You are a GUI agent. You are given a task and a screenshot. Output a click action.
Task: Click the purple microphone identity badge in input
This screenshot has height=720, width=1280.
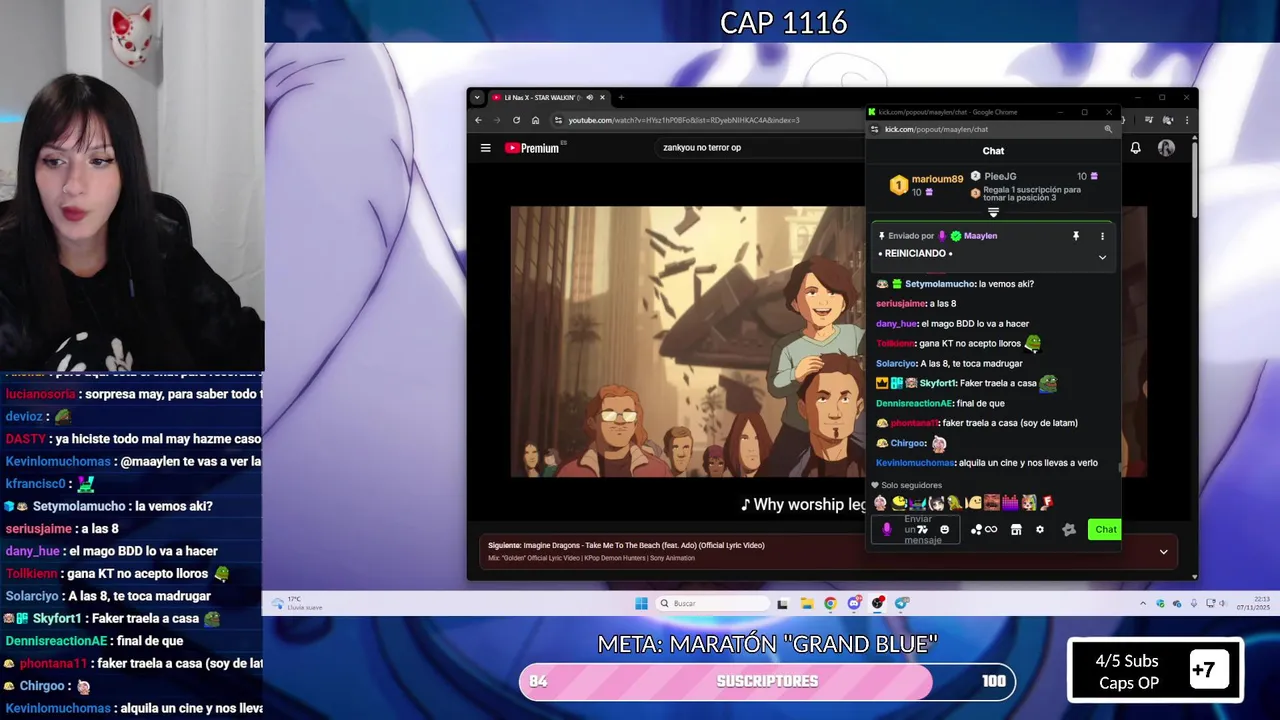tap(886, 529)
